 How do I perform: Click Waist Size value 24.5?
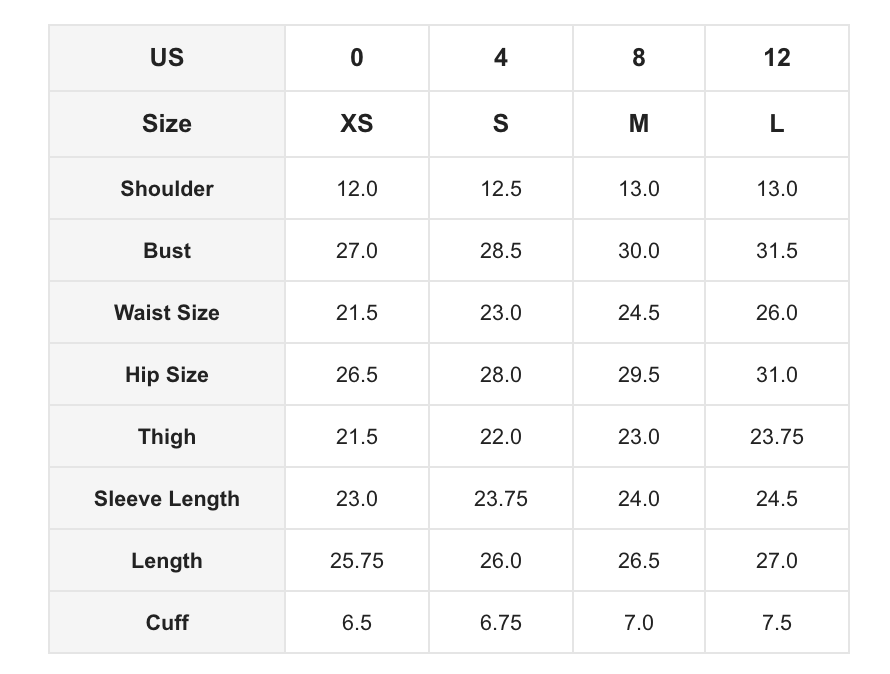pos(639,312)
